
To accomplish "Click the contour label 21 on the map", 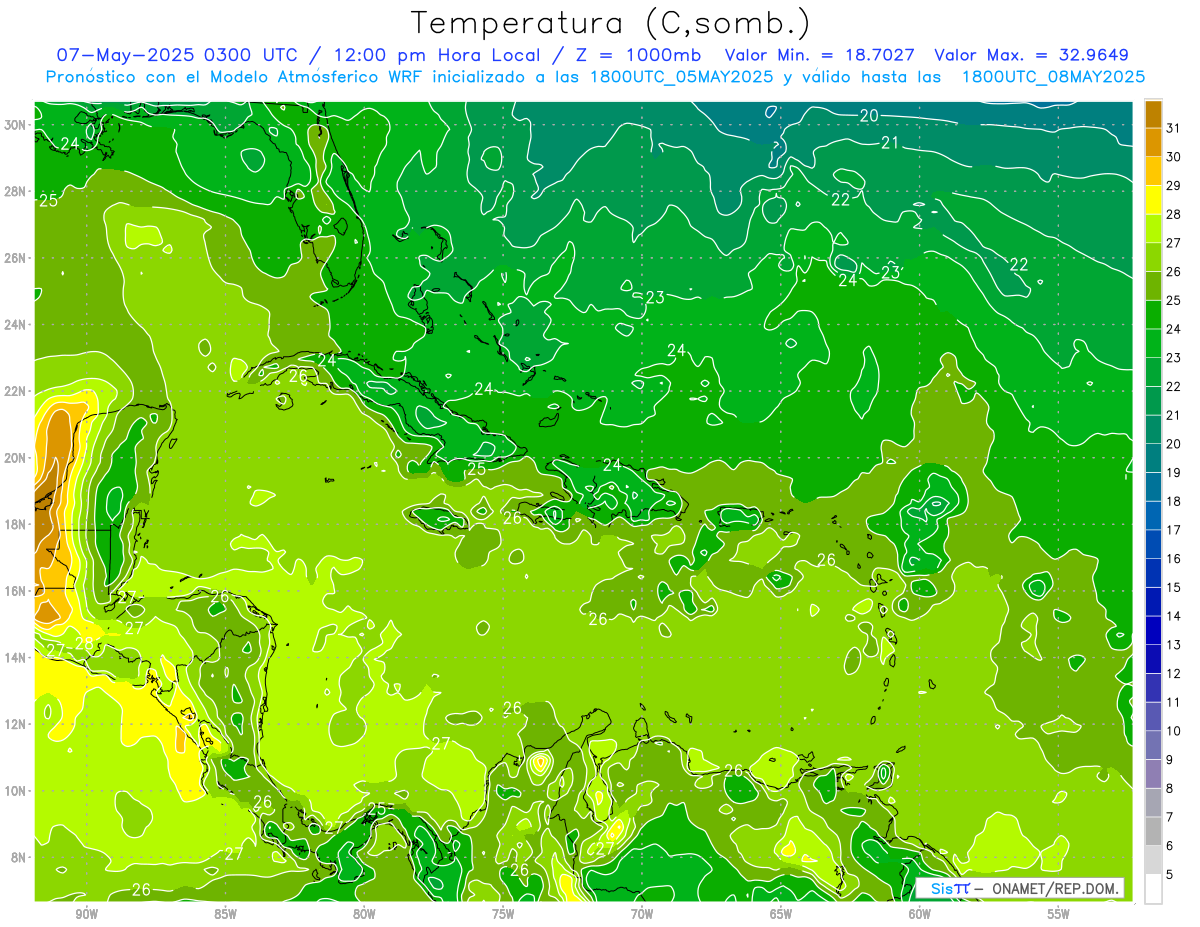I will coord(890,143).
